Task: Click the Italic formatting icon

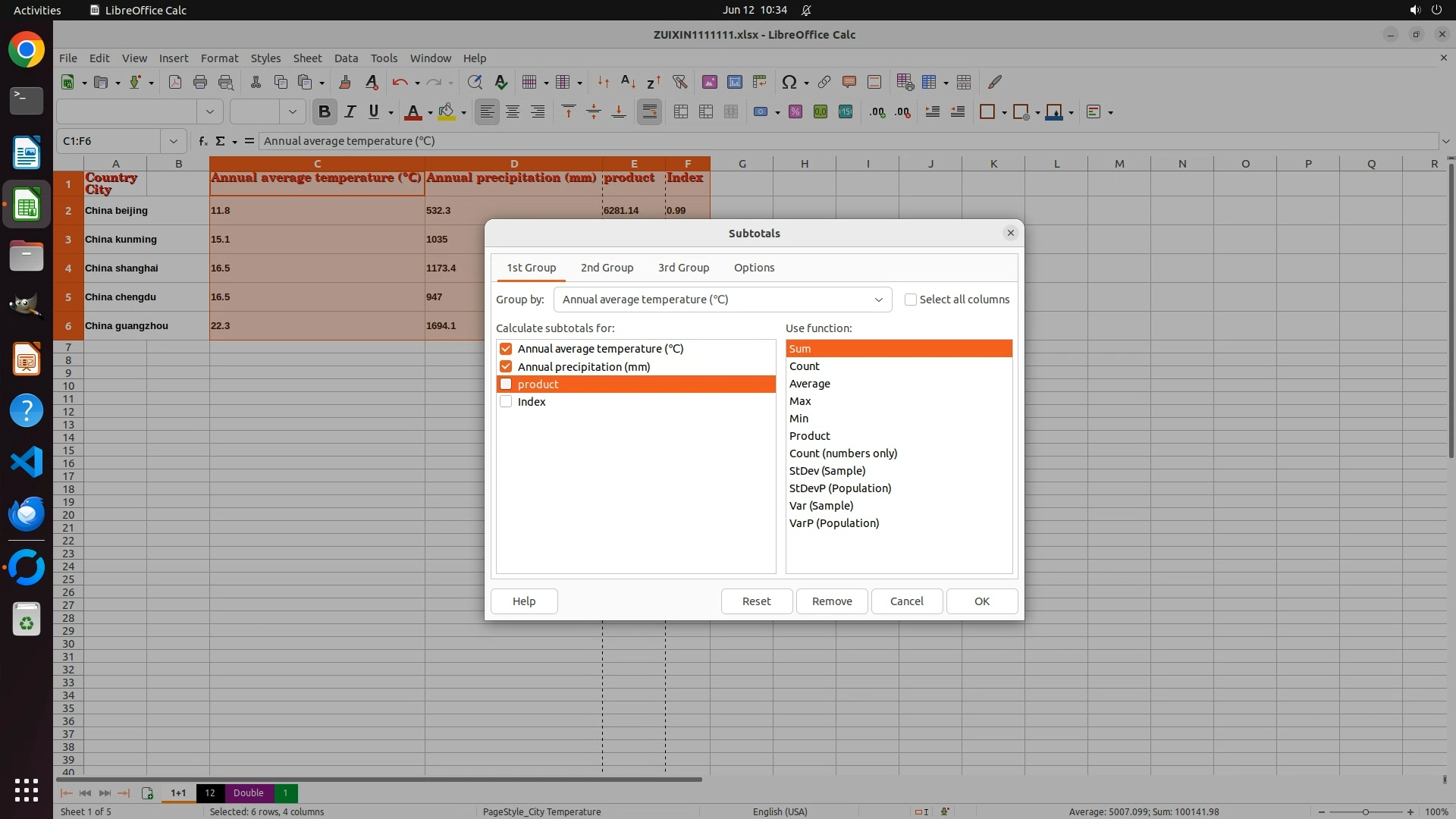Action: point(350,112)
